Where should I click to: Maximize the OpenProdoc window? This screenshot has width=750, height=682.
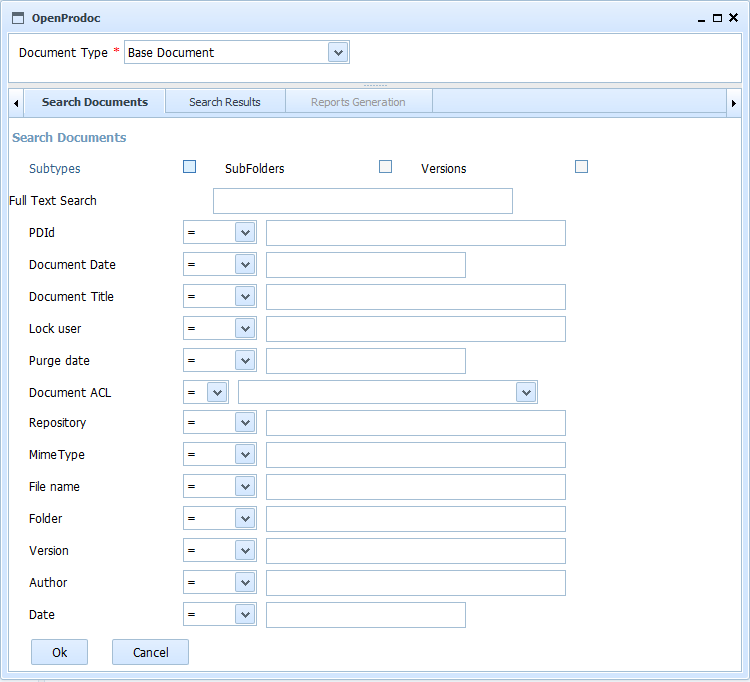(717, 18)
